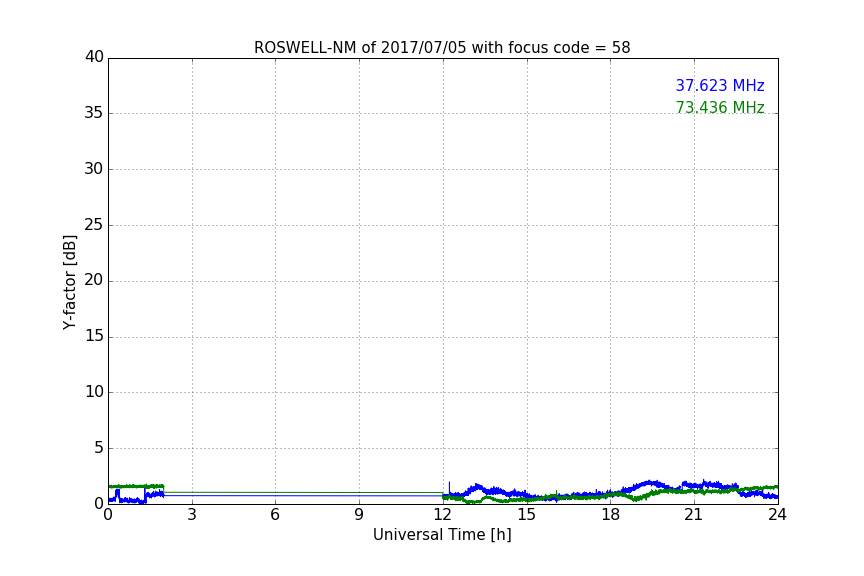
Task: Click the y-axis tick value '40'
Action: pyautogui.click(x=94, y=57)
